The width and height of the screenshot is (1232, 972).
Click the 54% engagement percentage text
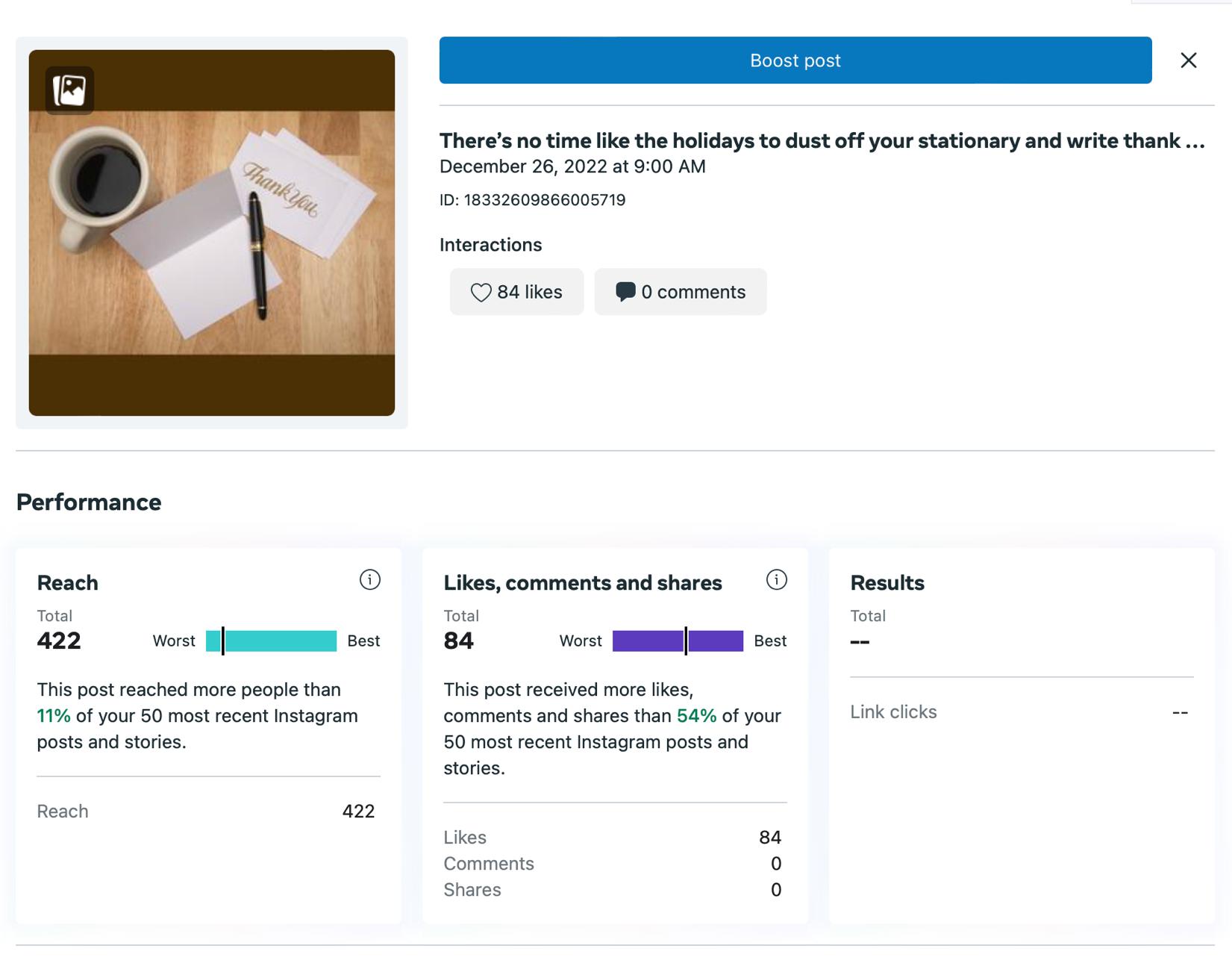tap(696, 716)
